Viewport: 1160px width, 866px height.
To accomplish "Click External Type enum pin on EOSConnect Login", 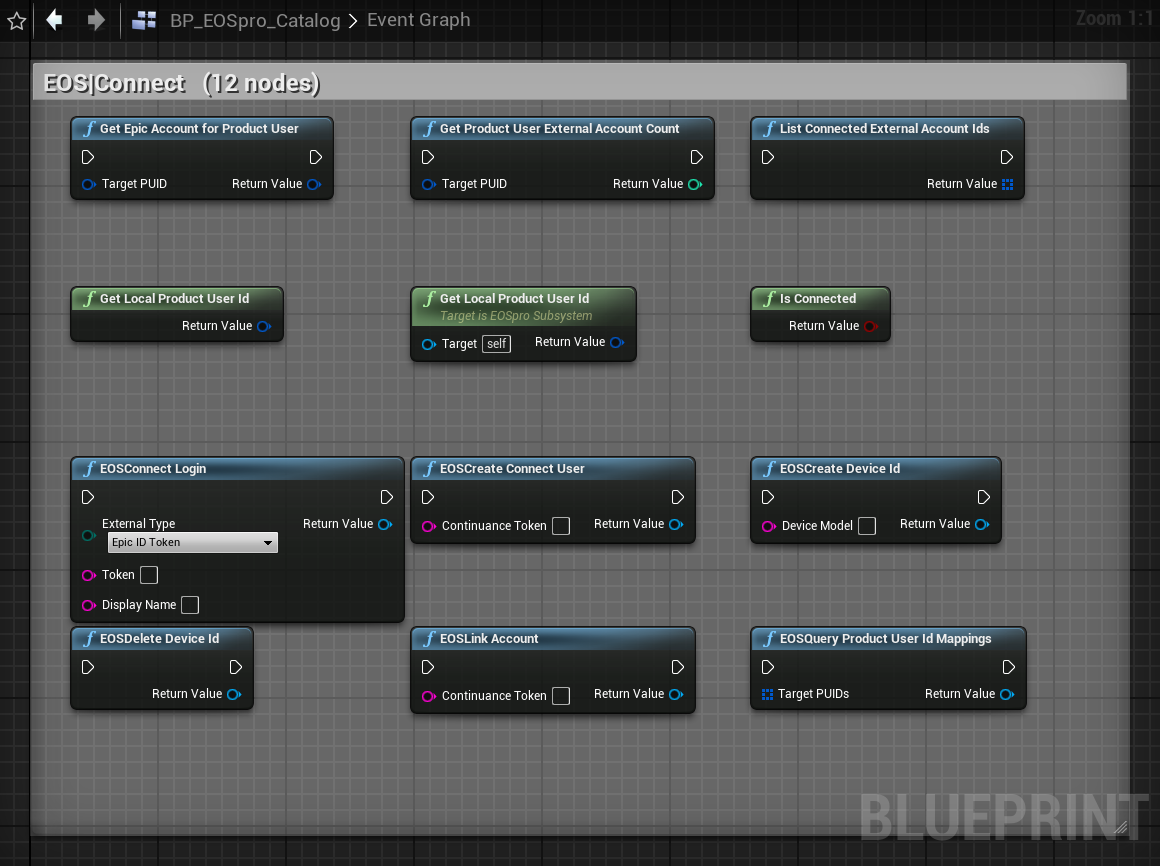I will point(89,535).
